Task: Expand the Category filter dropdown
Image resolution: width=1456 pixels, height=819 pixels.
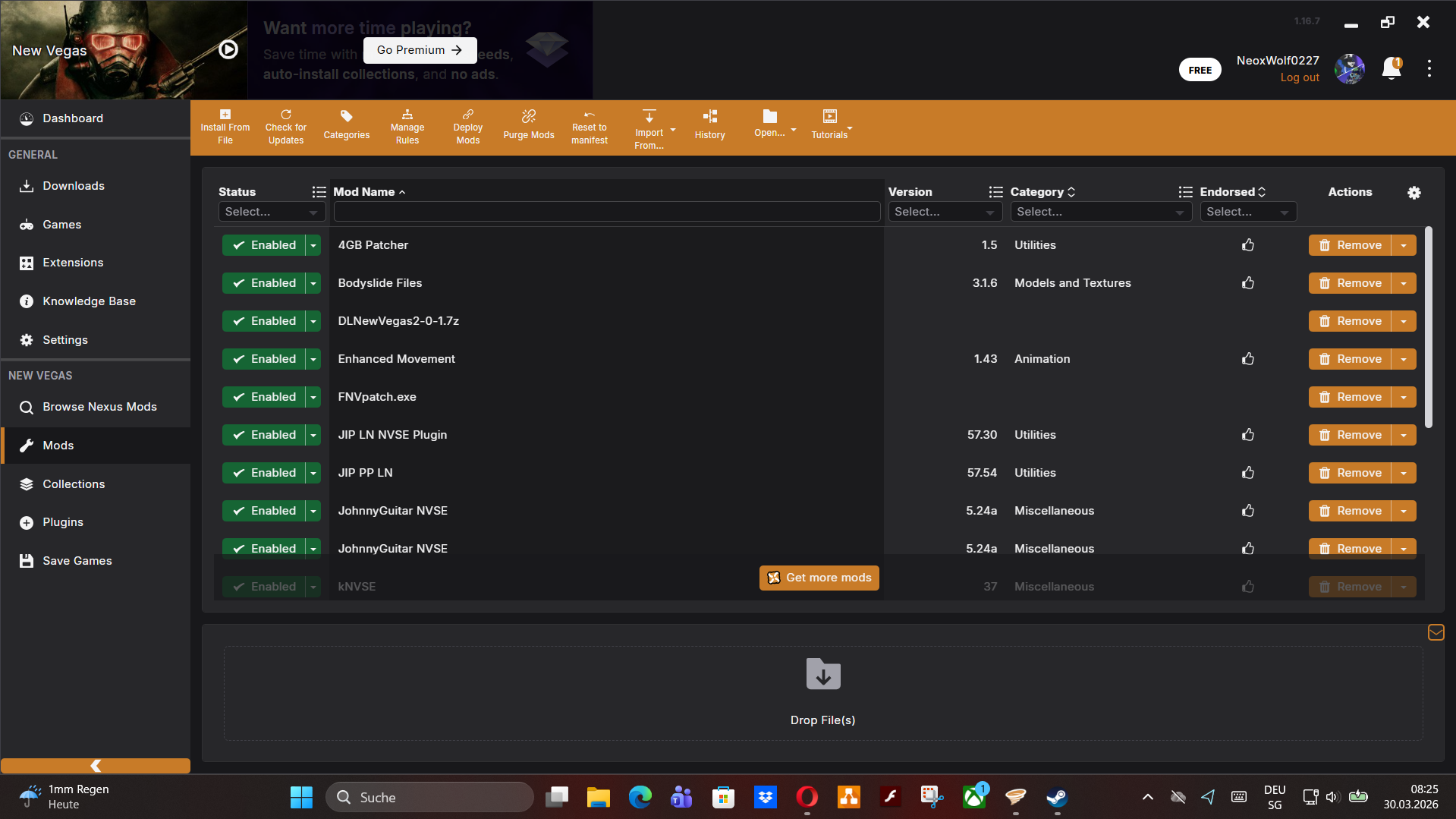Action: [x=1101, y=212]
